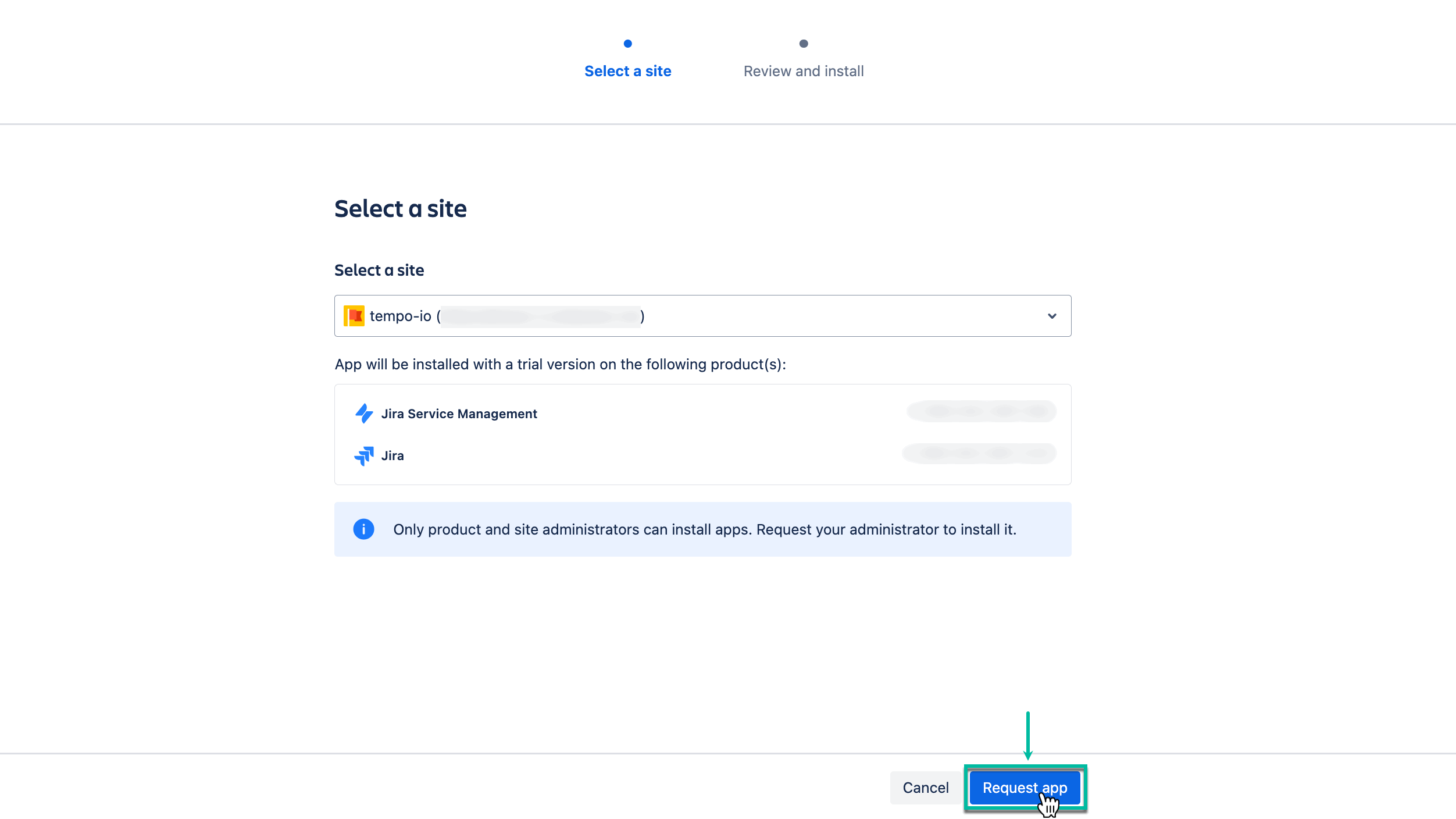Viewport: 1456px width, 819px height.
Task: Click the blue info icon in the notice banner
Action: tap(363, 529)
